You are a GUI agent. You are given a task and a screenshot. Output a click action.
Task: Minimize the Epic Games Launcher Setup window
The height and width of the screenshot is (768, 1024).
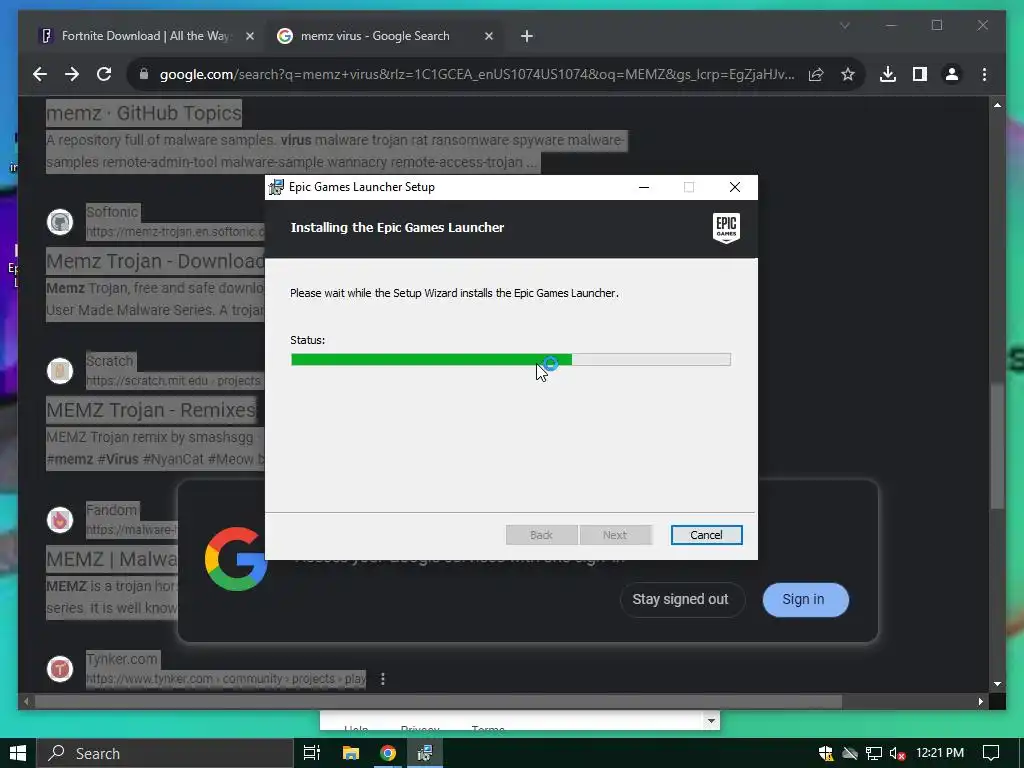coord(644,187)
